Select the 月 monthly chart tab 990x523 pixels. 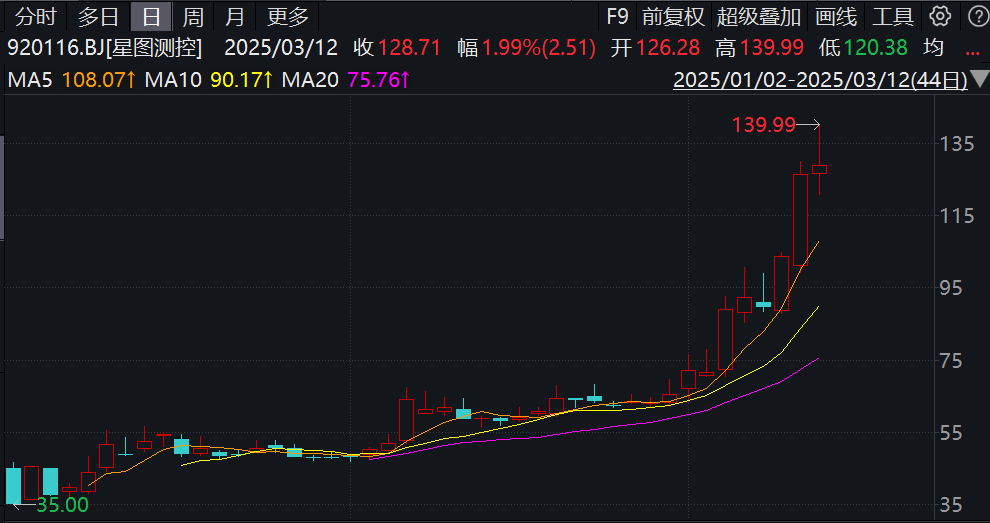point(234,16)
